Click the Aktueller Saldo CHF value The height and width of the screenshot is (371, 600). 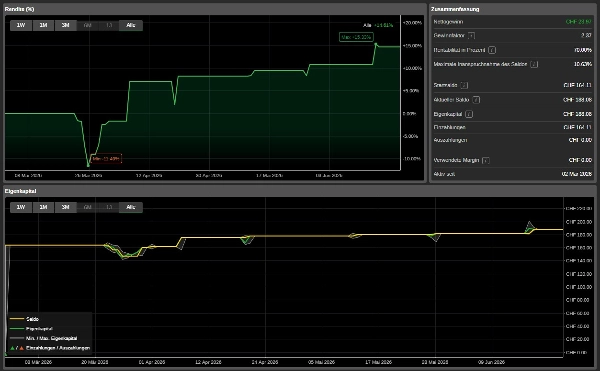[x=577, y=99]
